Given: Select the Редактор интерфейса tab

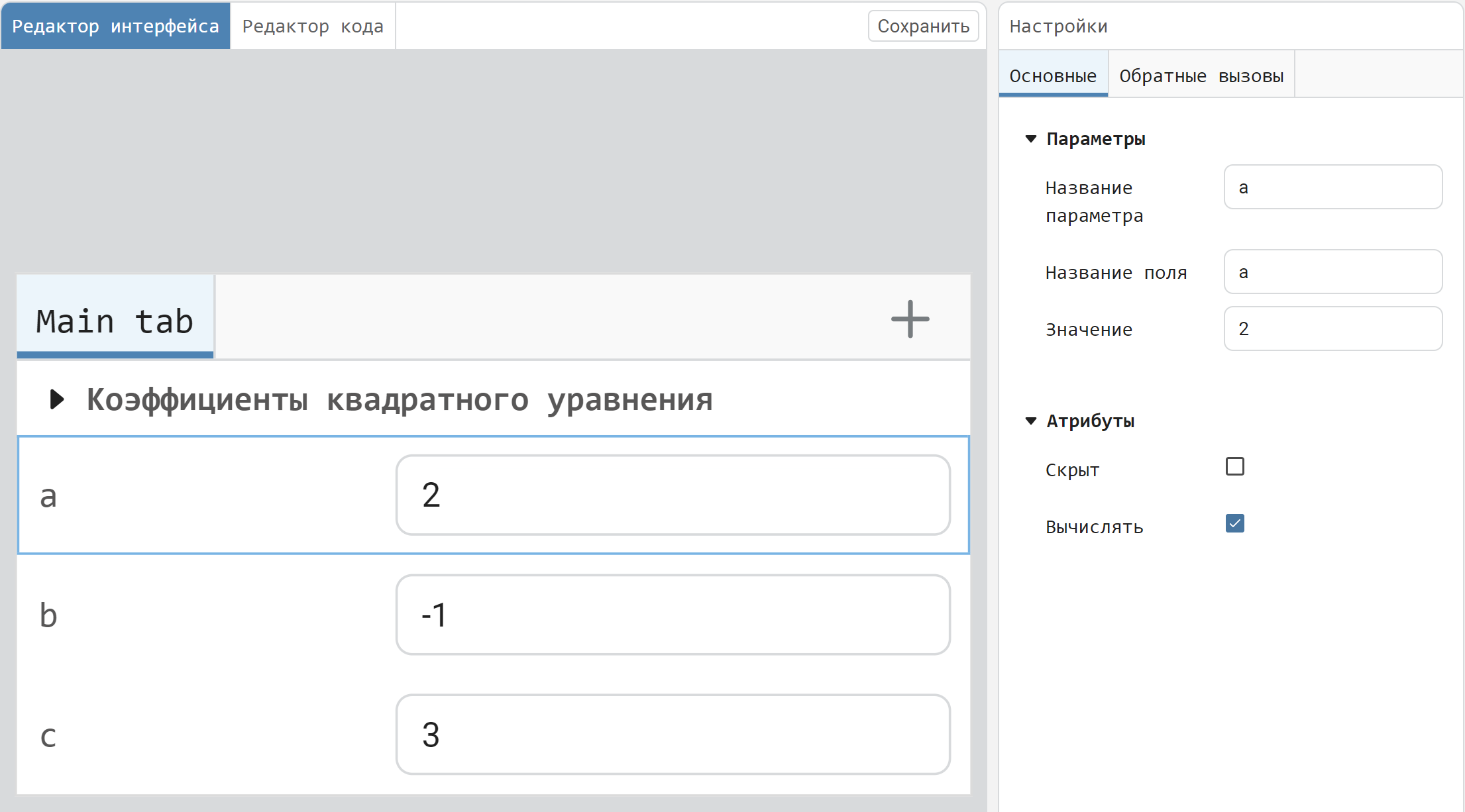Looking at the screenshot, I should pyautogui.click(x=115, y=26).
